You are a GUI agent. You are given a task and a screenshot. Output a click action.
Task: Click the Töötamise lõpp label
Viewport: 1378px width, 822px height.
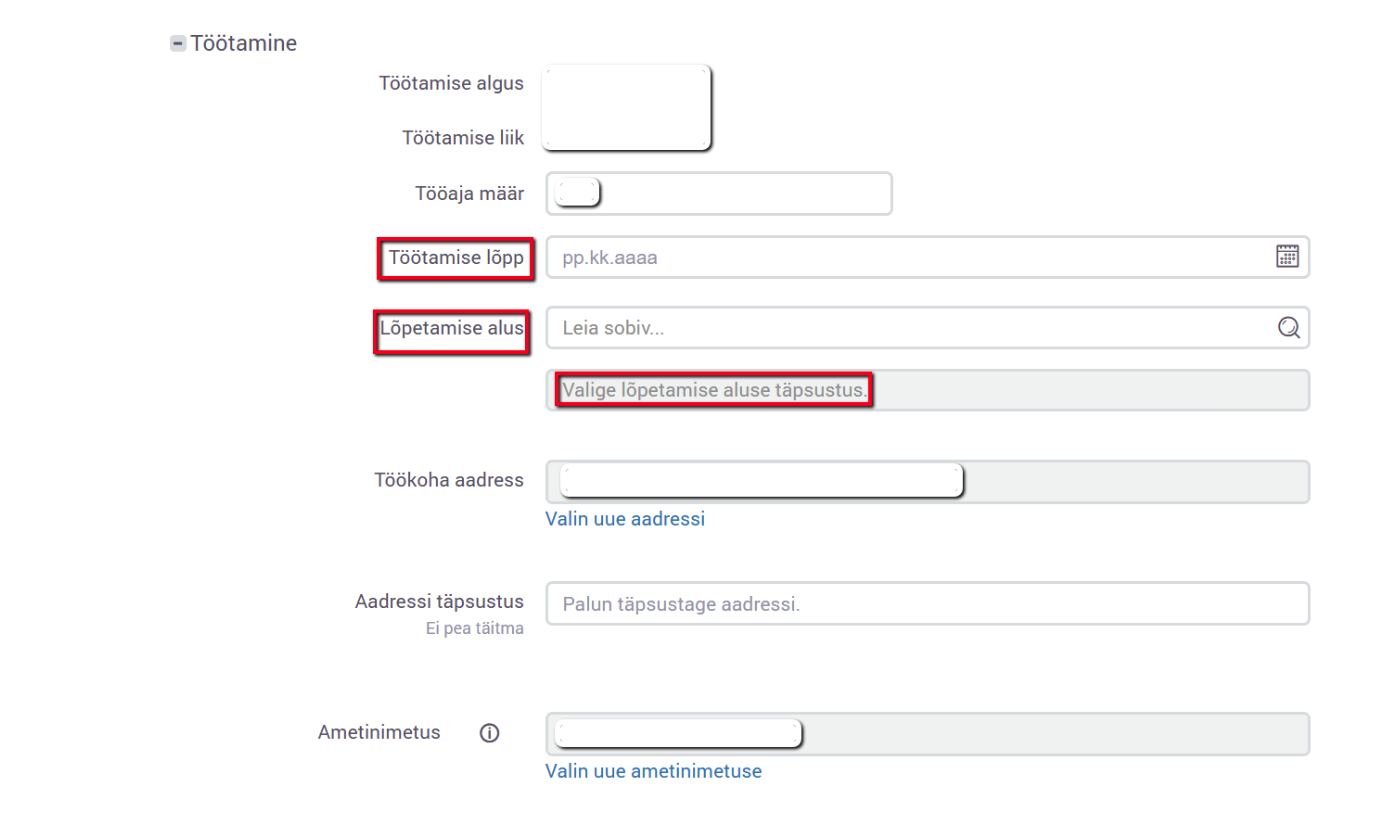[456, 258]
